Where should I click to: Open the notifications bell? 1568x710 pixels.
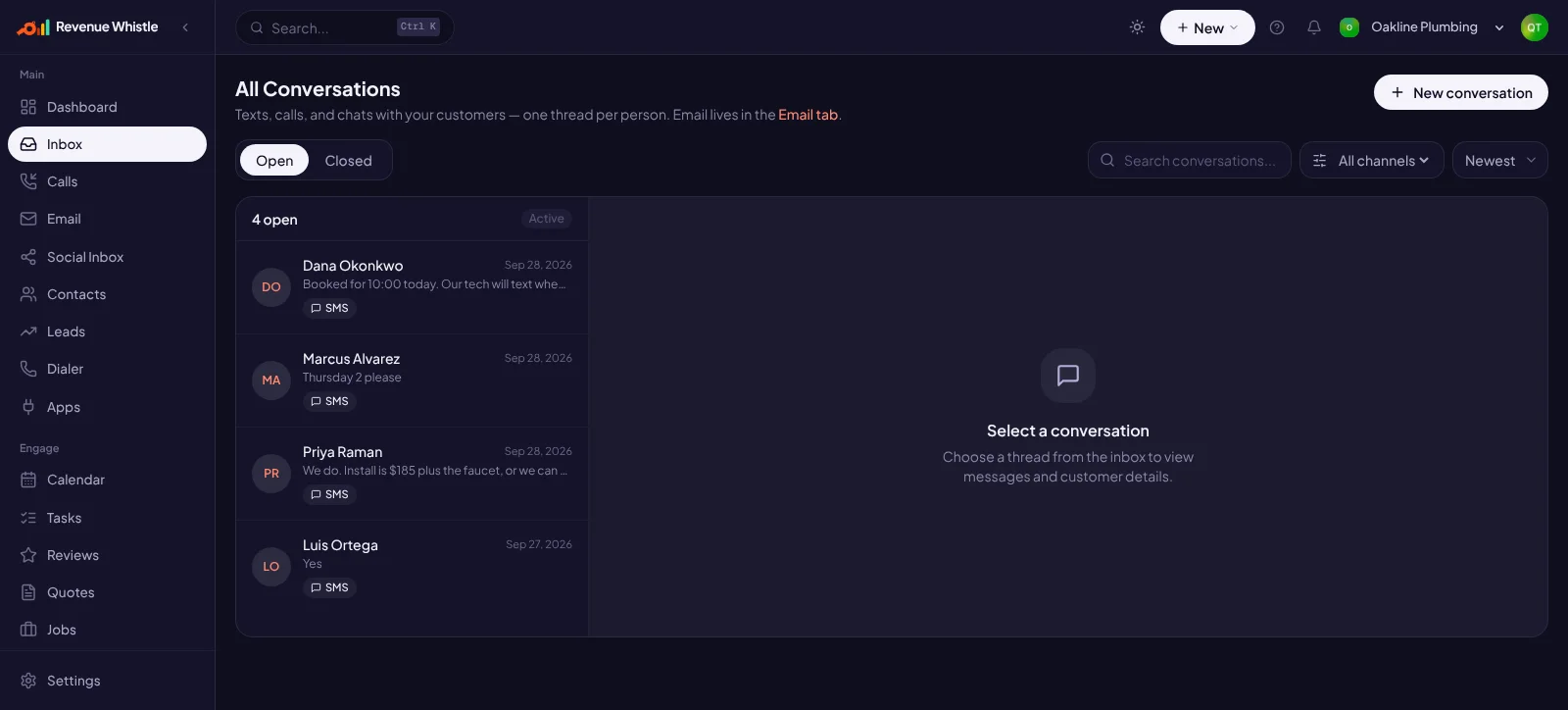click(x=1314, y=27)
